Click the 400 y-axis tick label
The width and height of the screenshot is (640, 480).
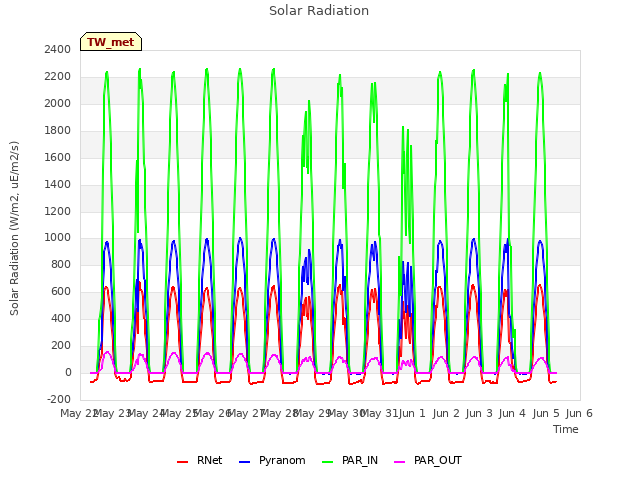click(x=61, y=319)
